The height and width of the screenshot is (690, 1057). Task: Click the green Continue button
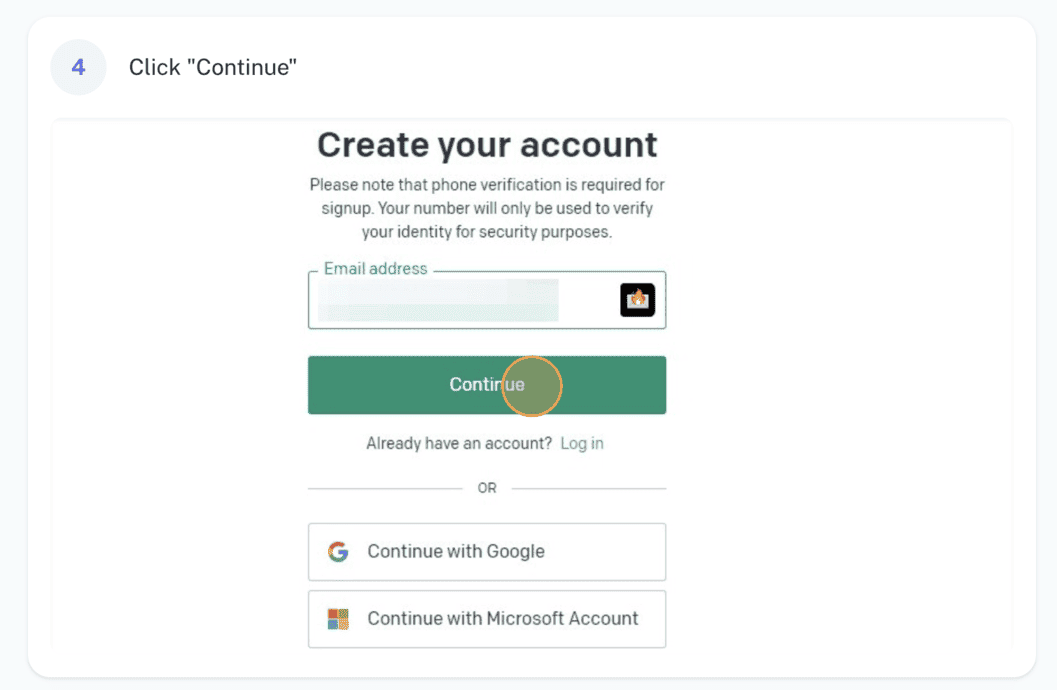point(487,385)
